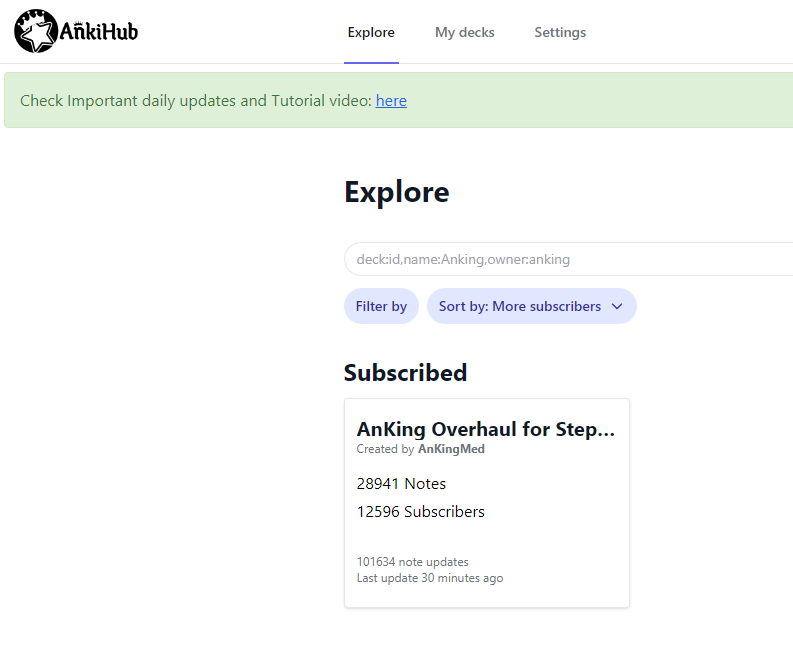Click the Last update 30 minutes ago text
Image resolution: width=793 pixels, height=668 pixels.
[429, 578]
